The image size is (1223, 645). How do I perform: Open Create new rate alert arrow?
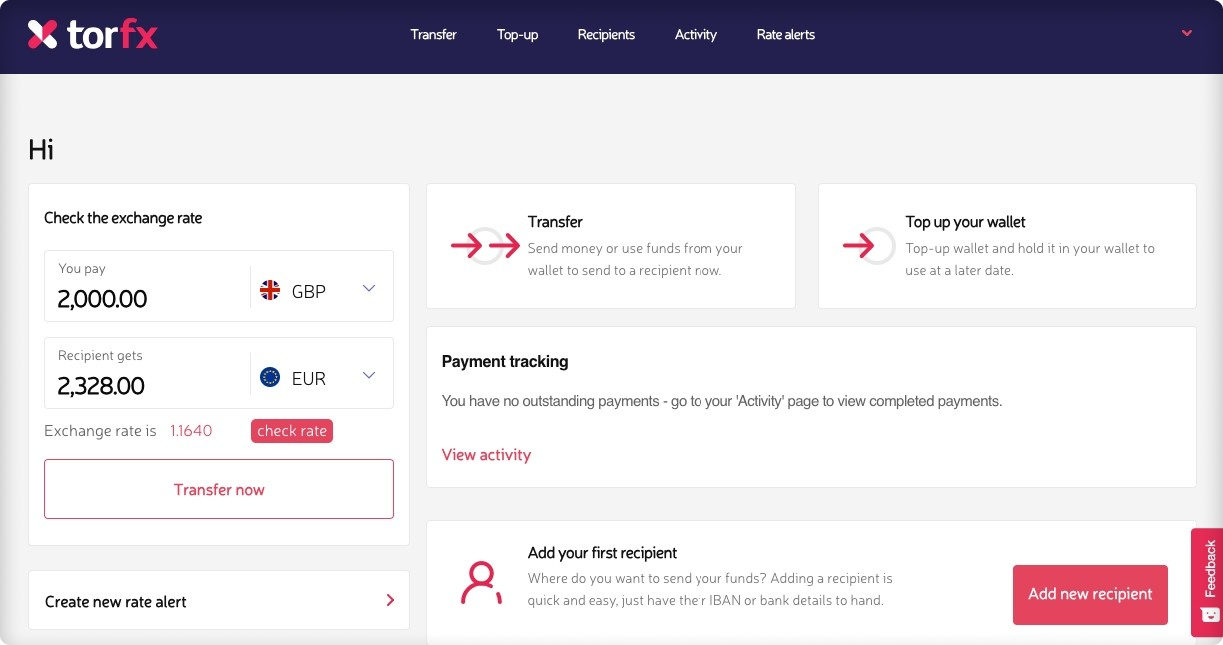click(x=390, y=601)
